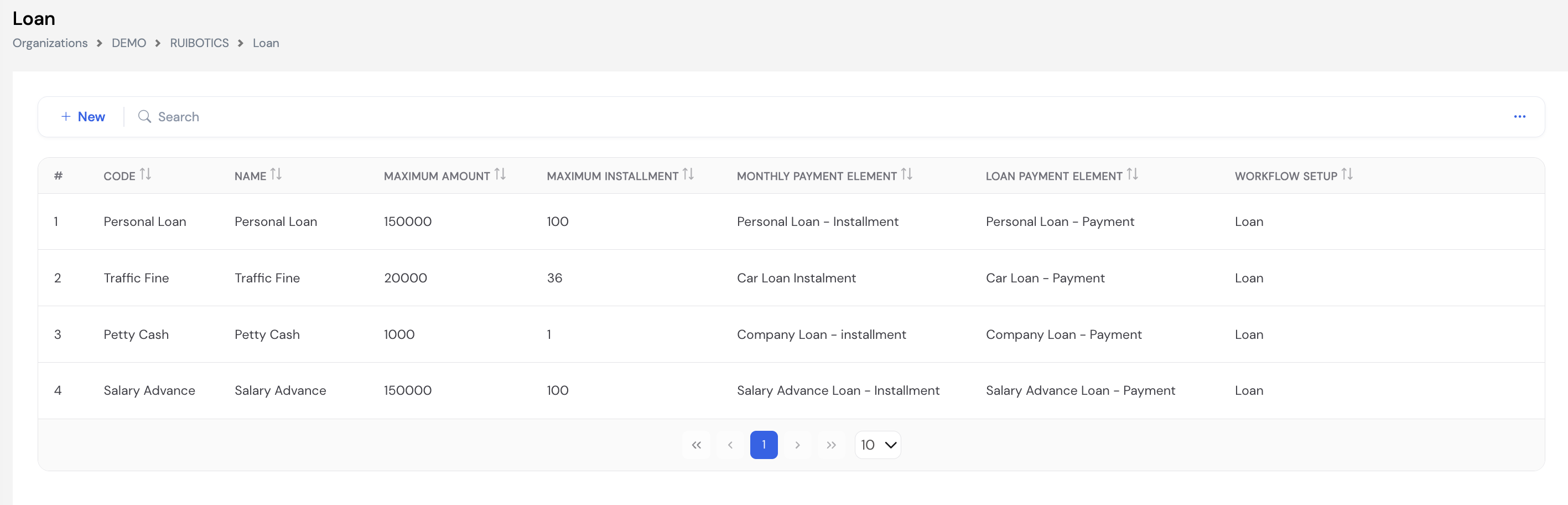Go to last page double-chevron

click(x=831, y=445)
